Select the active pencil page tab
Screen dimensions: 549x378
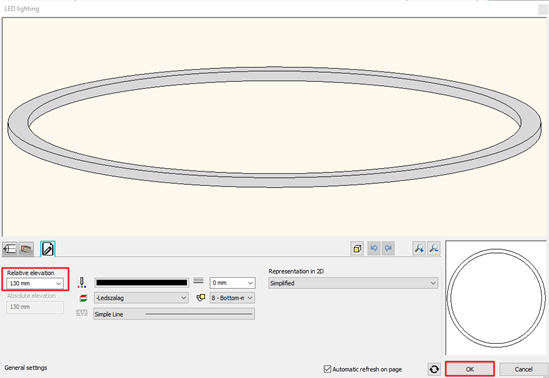48,249
